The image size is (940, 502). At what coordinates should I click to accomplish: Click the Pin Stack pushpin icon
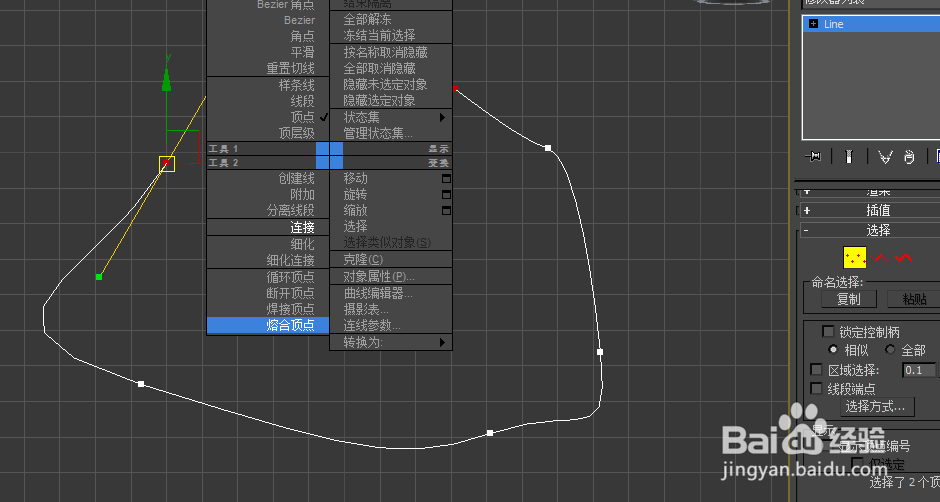[813, 157]
